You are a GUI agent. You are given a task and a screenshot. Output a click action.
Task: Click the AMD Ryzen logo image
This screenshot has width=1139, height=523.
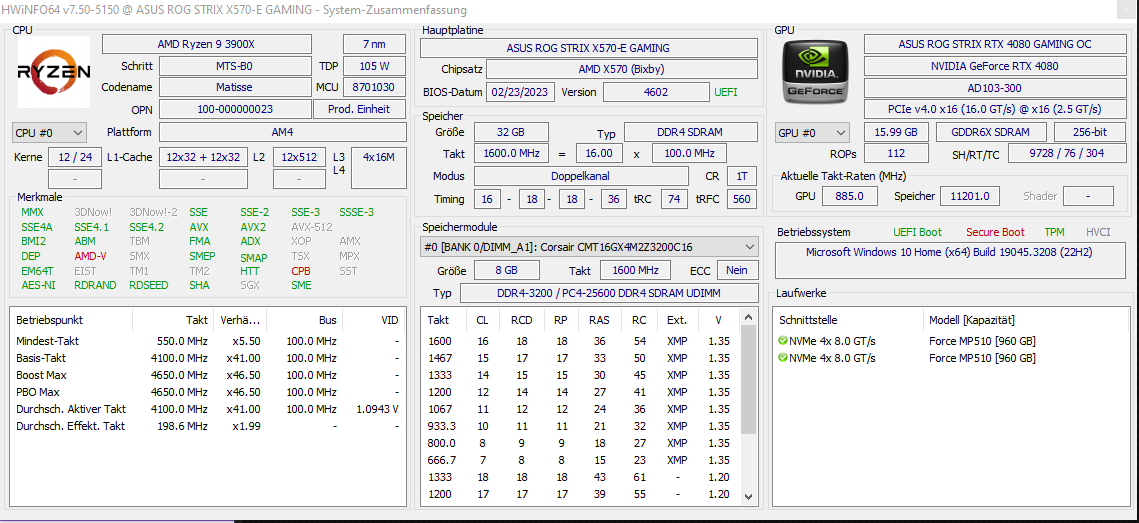point(54,72)
